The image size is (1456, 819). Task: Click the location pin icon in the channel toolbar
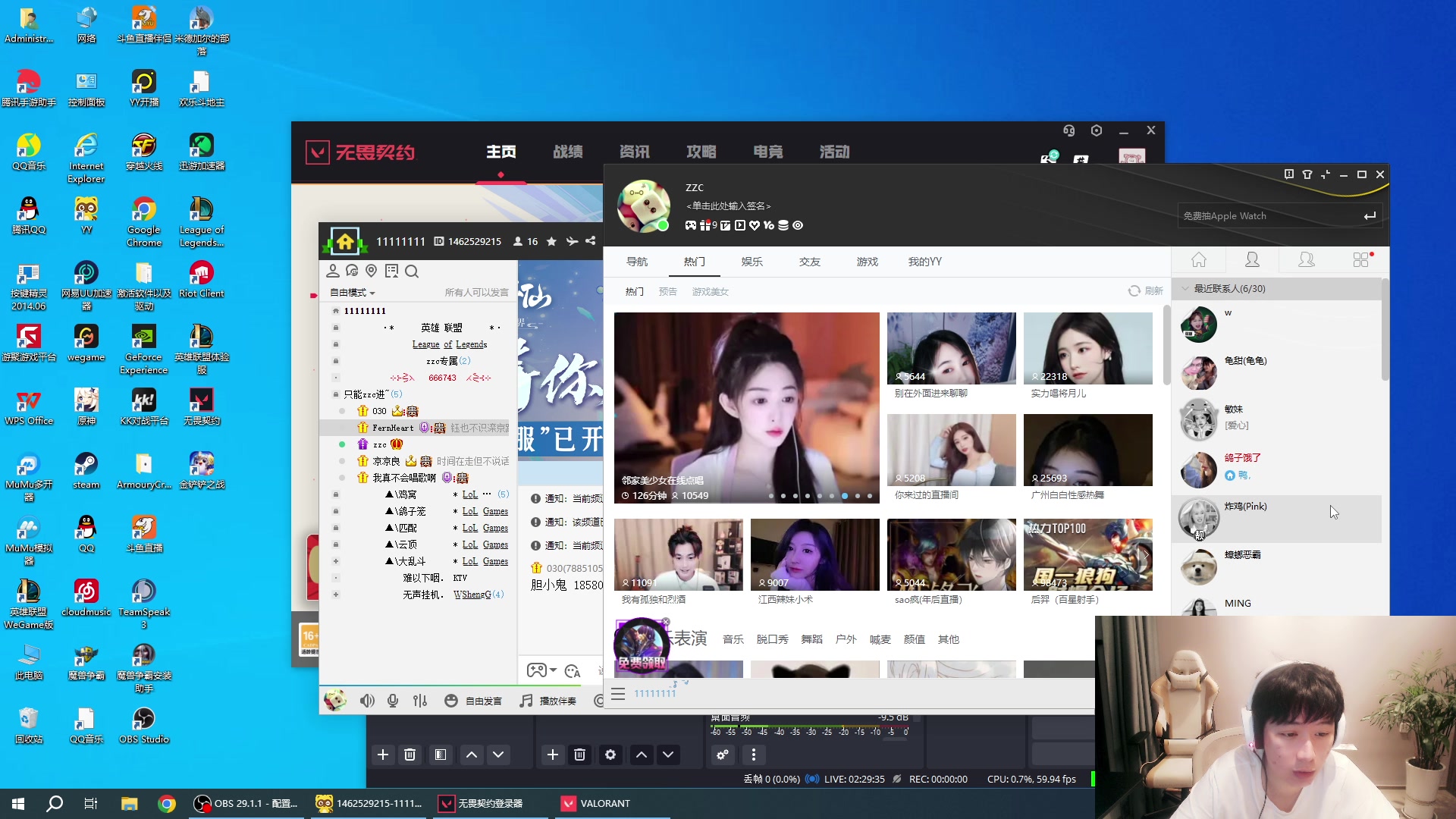371,271
